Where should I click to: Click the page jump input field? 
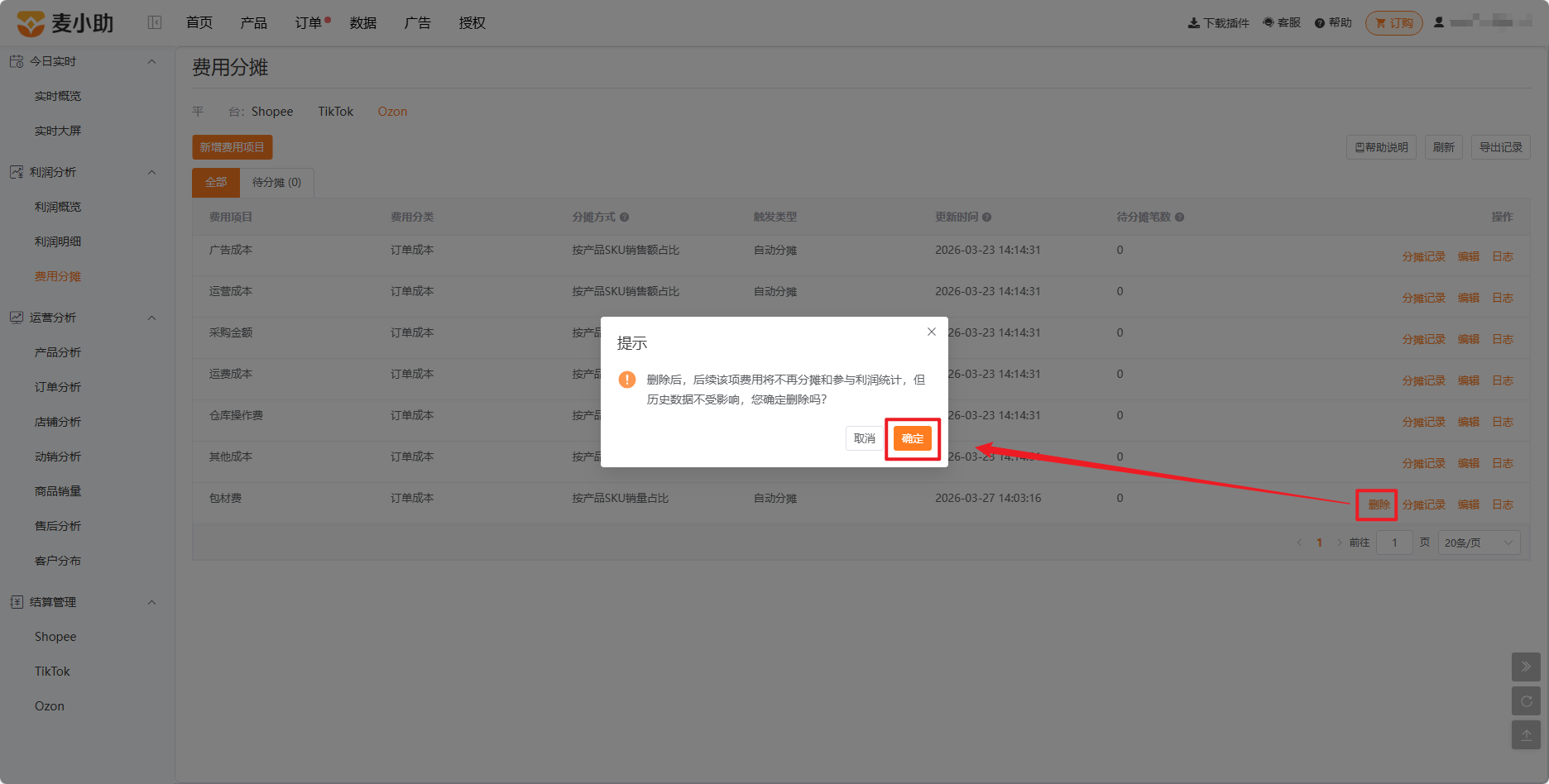(1395, 543)
